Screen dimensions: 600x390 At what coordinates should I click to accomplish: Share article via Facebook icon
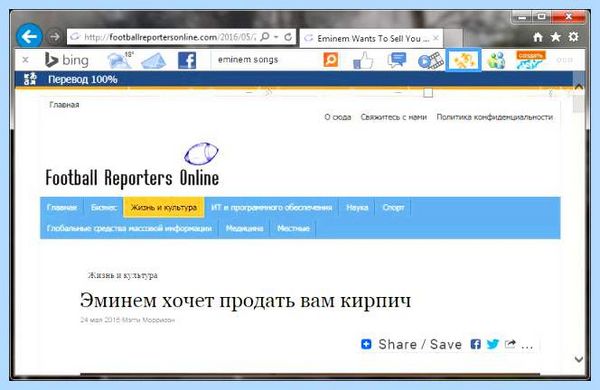coord(475,344)
